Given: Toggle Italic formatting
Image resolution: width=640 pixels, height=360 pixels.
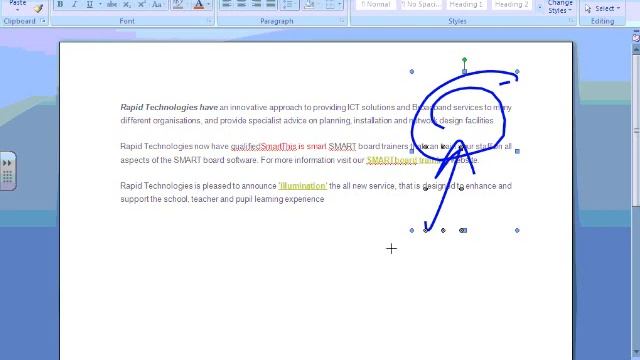Looking at the screenshot, I should 74,4.
